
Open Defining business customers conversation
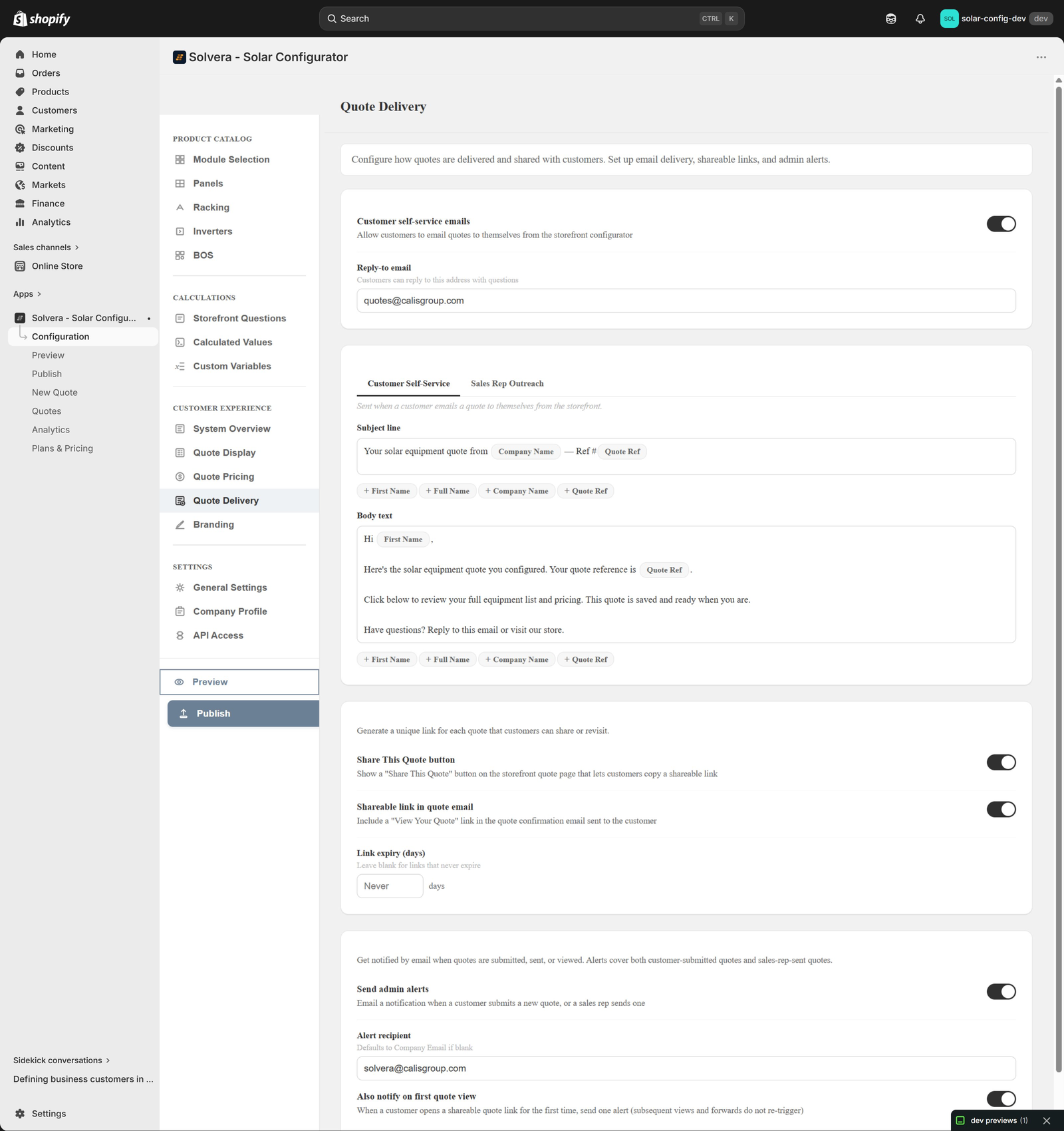(x=83, y=1079)
